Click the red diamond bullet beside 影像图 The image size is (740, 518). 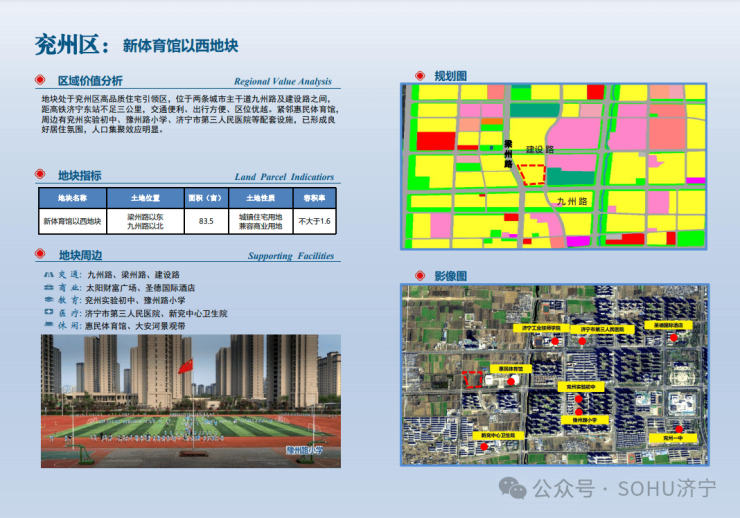[420, 275]
